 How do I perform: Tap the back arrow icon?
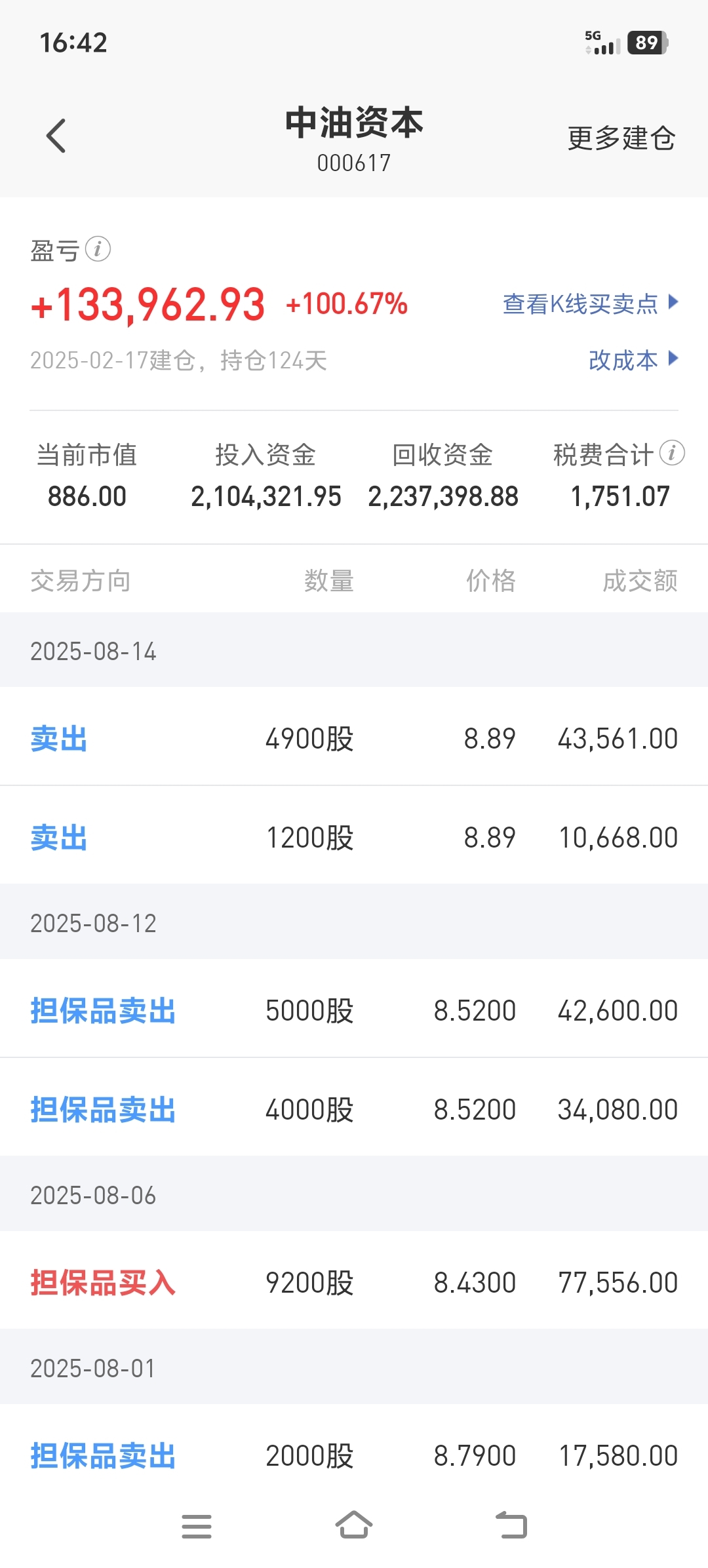(x=56, y=136)
